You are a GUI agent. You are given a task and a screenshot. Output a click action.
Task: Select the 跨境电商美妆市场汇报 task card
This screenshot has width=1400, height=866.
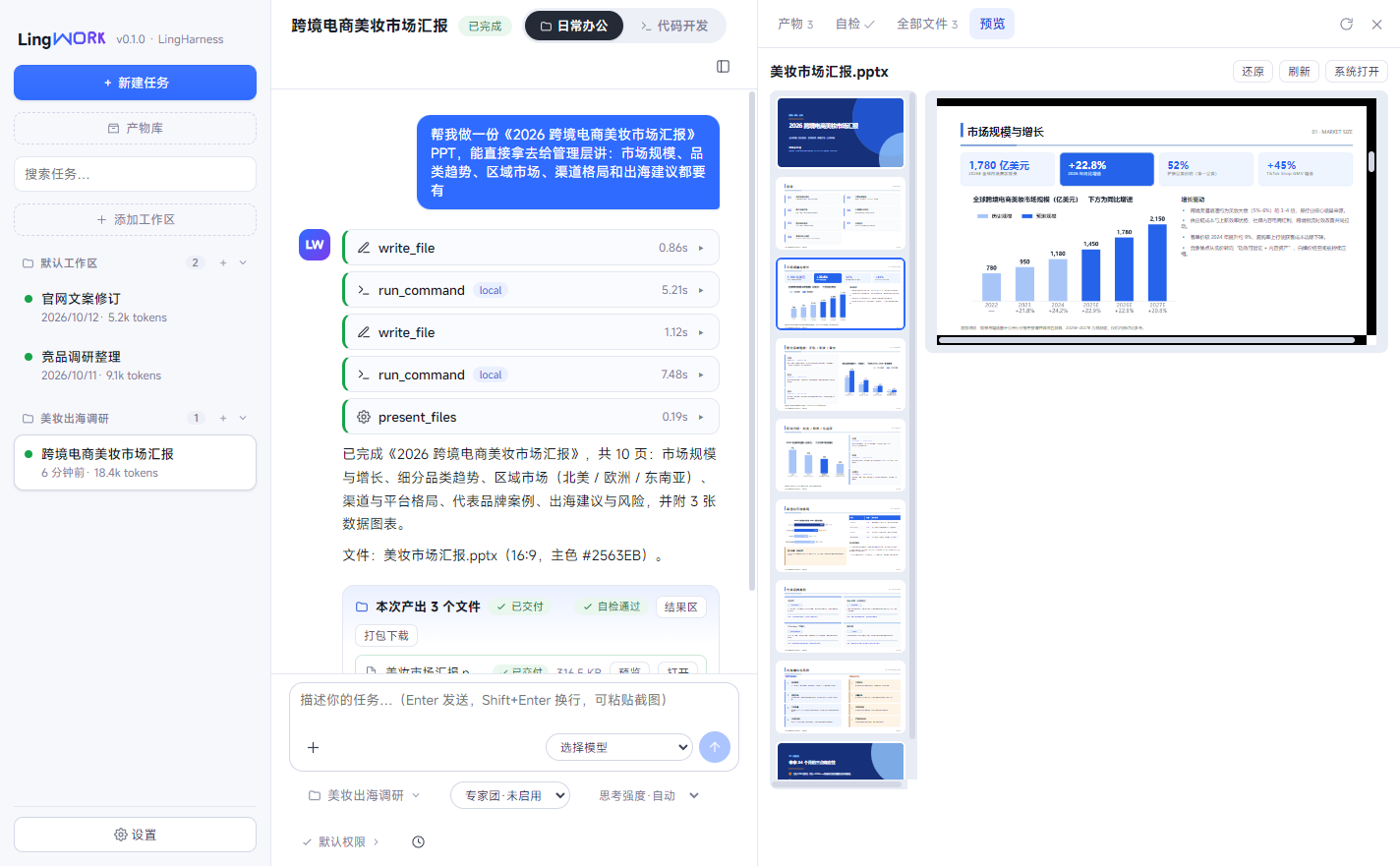pyautogui.click(x=135, y=462)
